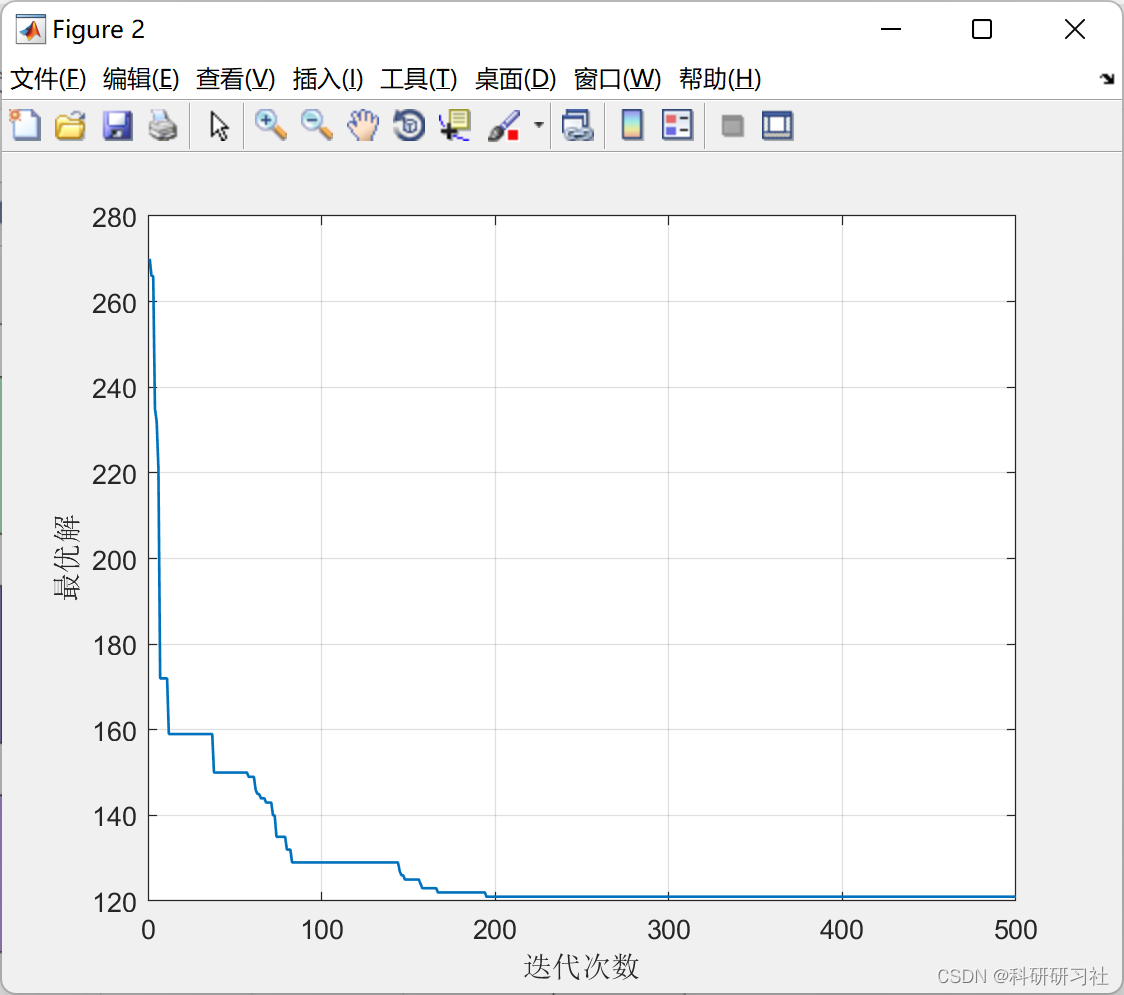Enable the Rotate 3D tool
Viewport: 1124px width, 995px height.
tap(409, 125)
